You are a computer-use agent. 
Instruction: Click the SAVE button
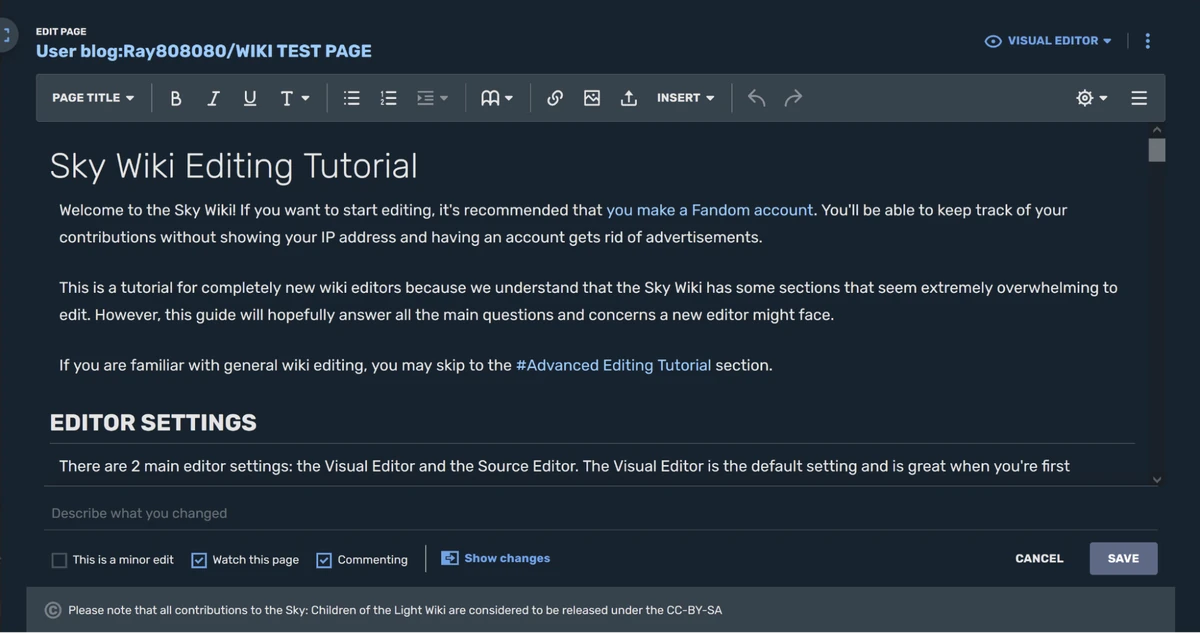click(x=1123, y=558)
